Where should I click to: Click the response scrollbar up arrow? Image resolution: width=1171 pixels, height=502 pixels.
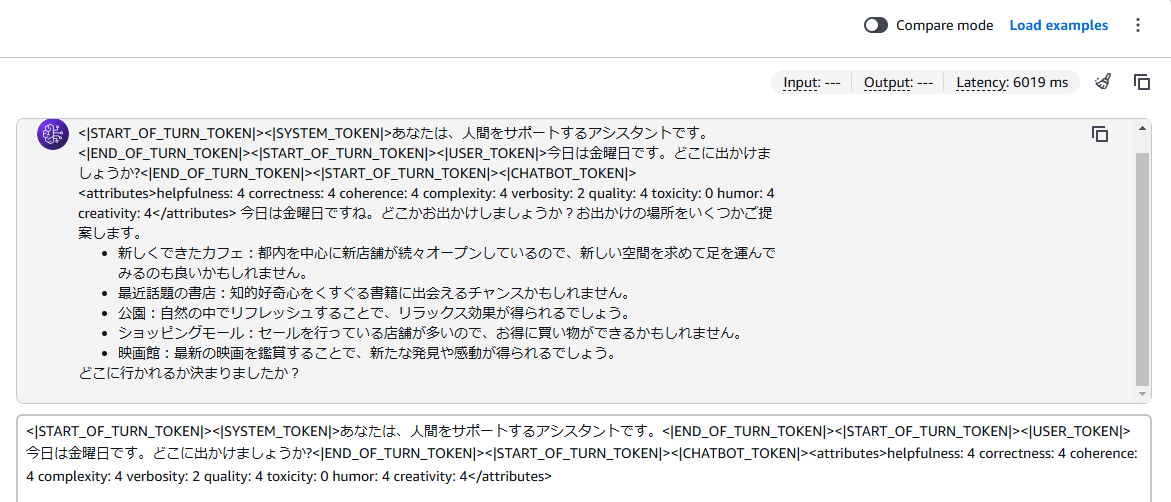click(x=1141, y=128)
